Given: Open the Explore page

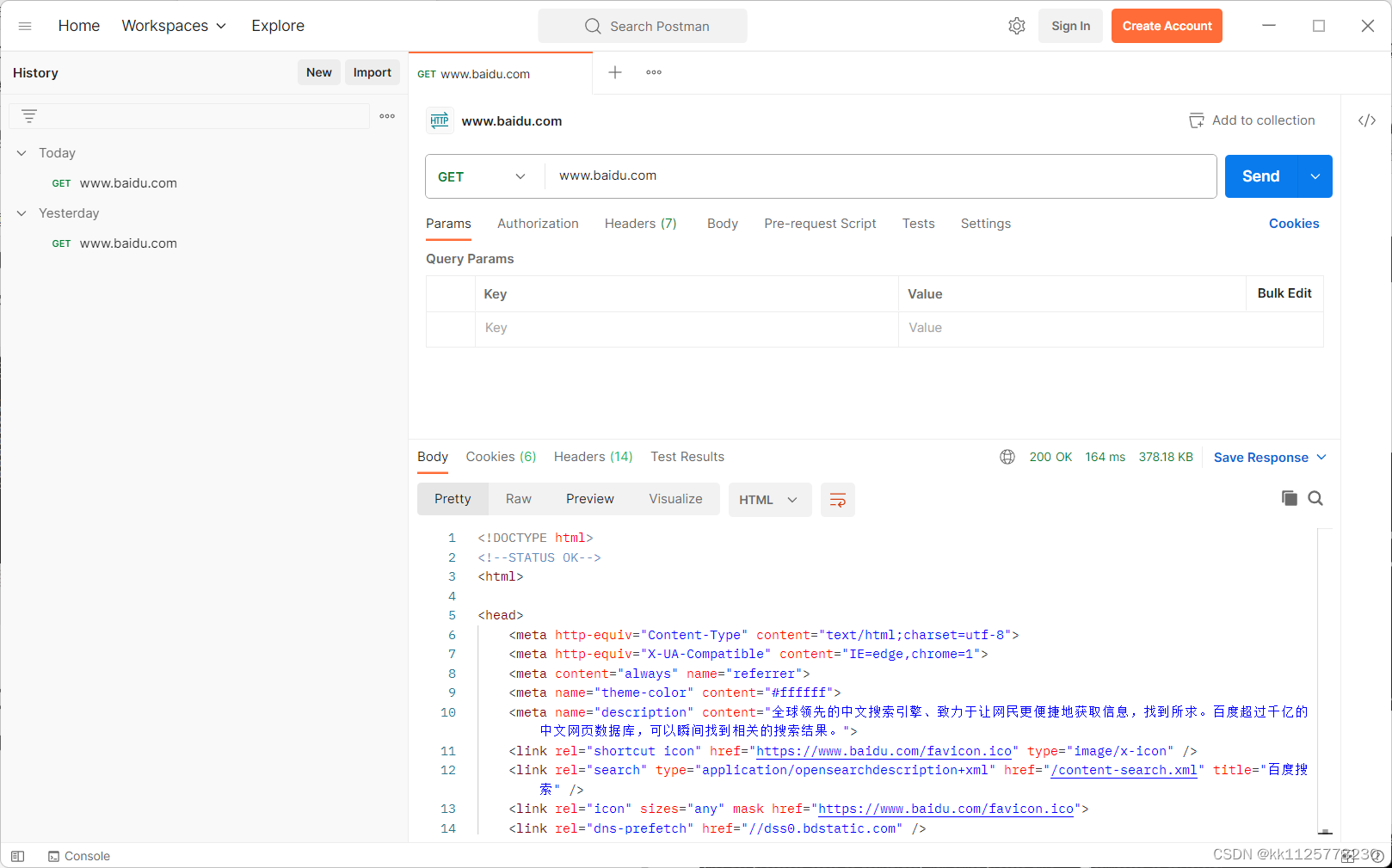Looking at the screenshot, I should coord(278,26).
